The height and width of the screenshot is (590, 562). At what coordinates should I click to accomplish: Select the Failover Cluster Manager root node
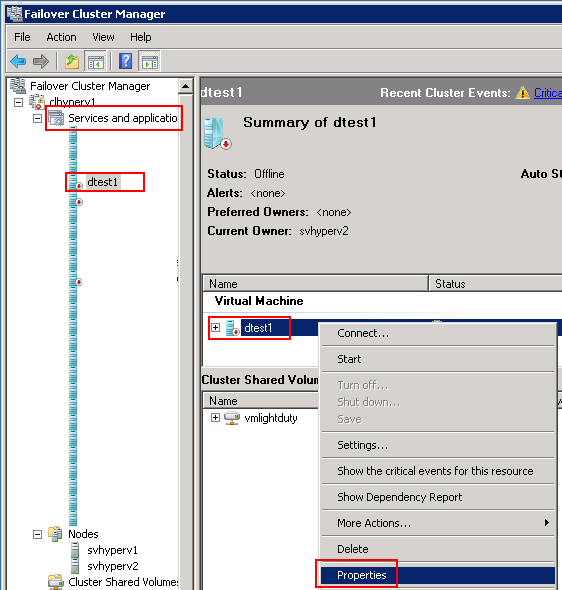click(x=90, y=86)
